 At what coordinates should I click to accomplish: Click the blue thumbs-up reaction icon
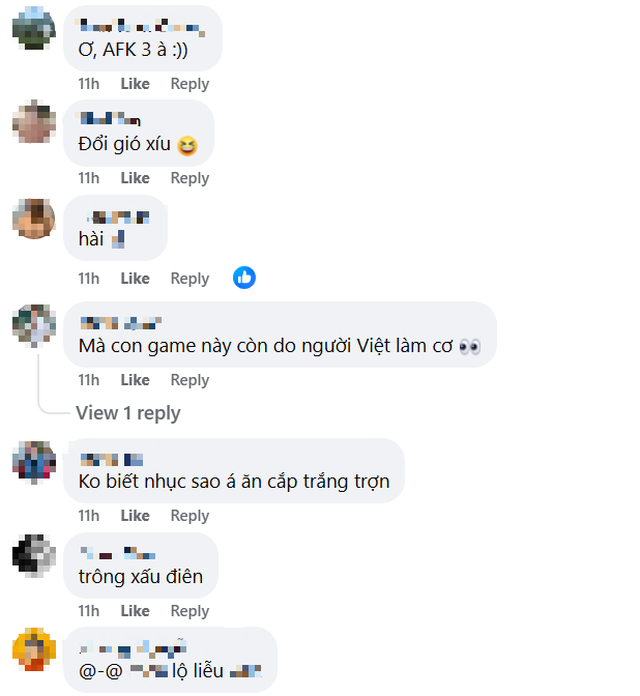tap(245, 277)
